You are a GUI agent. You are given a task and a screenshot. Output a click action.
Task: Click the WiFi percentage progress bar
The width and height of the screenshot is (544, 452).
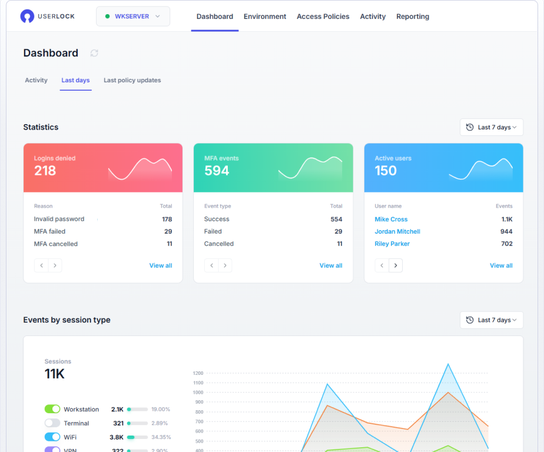tap(137, 437)
